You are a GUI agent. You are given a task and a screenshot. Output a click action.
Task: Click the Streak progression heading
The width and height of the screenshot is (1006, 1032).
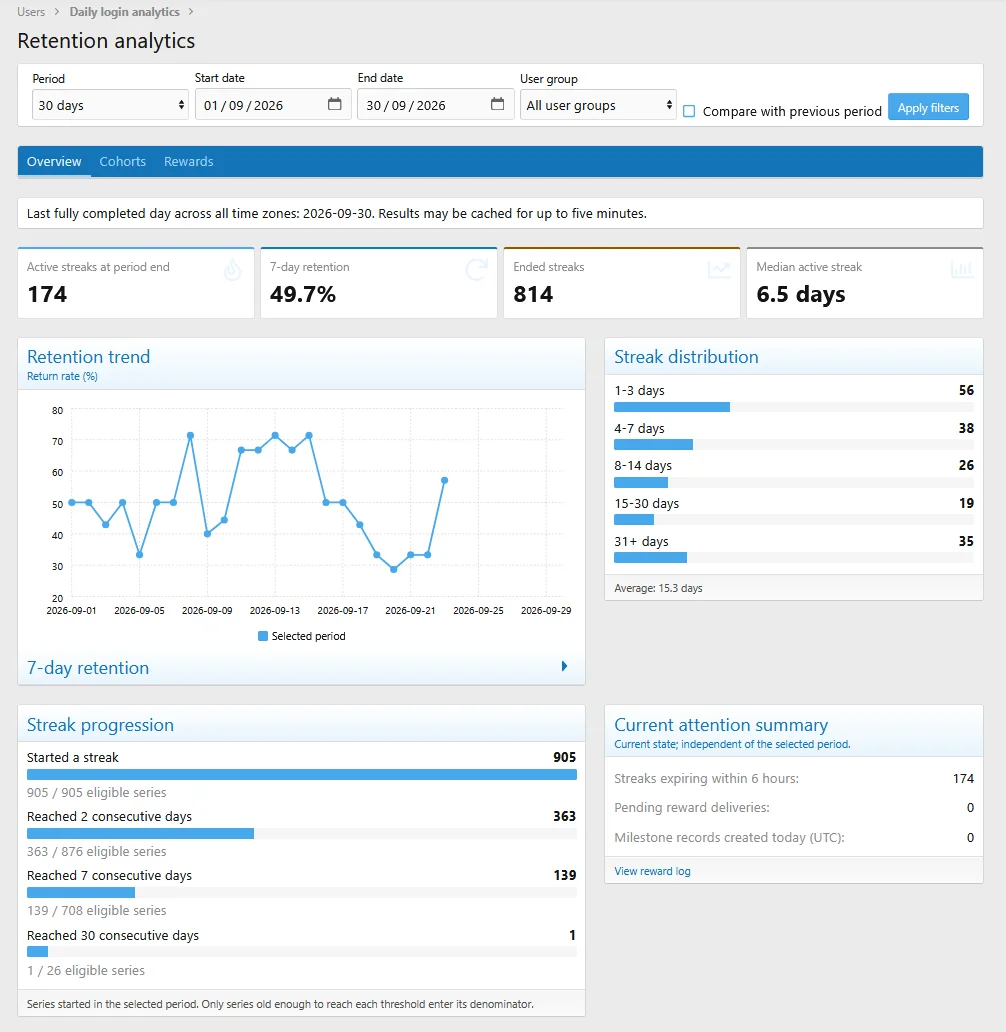pos(100,725)
